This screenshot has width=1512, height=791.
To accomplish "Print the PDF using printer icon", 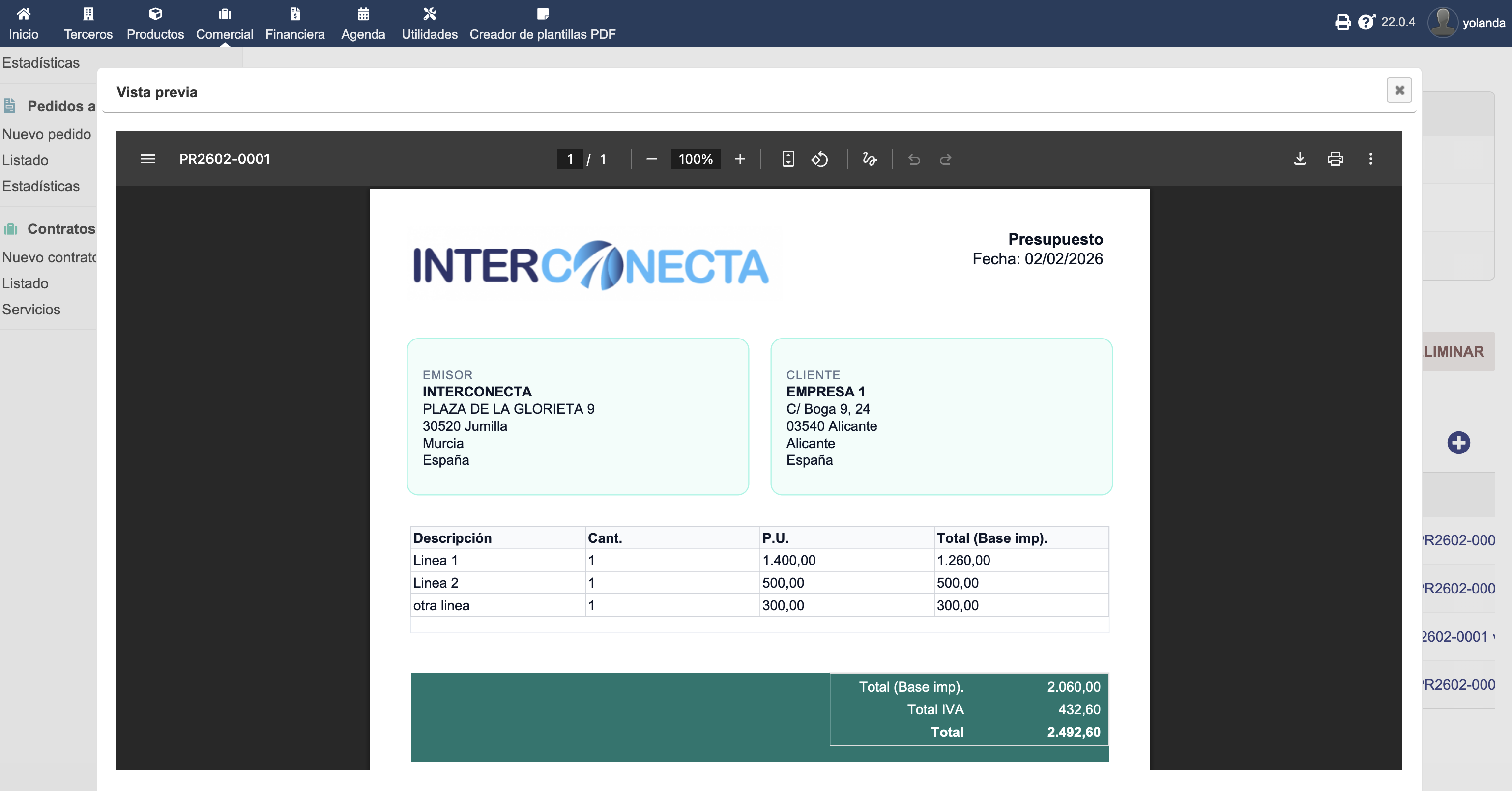I will pos(1335,158).
